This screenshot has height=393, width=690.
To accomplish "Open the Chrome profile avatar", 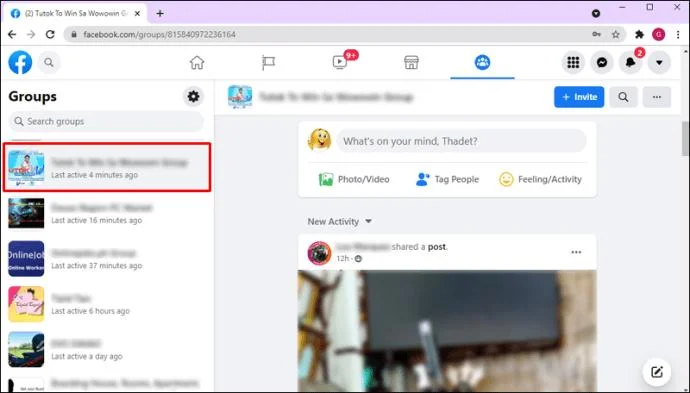I will 658,34.
